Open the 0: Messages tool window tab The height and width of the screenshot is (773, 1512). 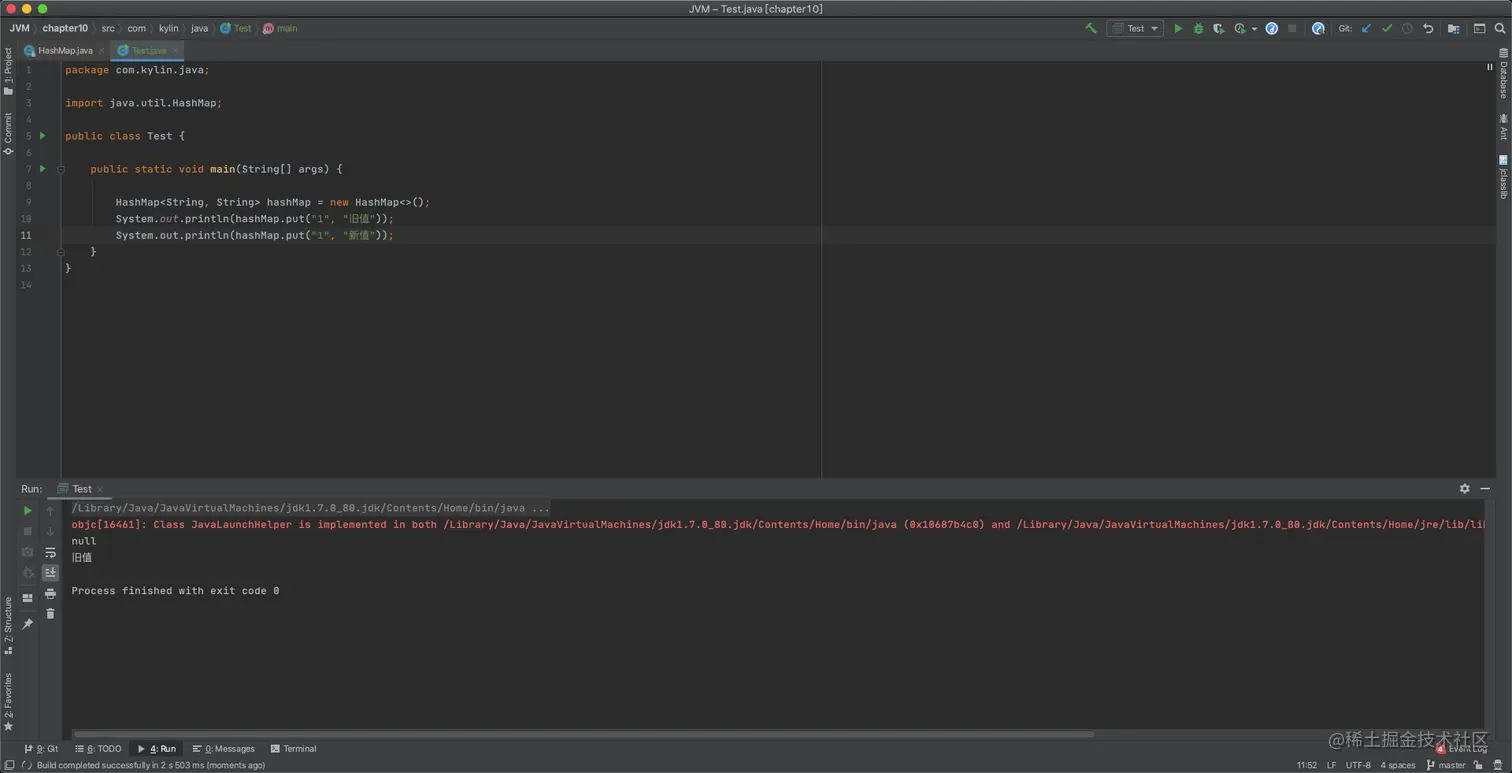click(x=223, y=749)
